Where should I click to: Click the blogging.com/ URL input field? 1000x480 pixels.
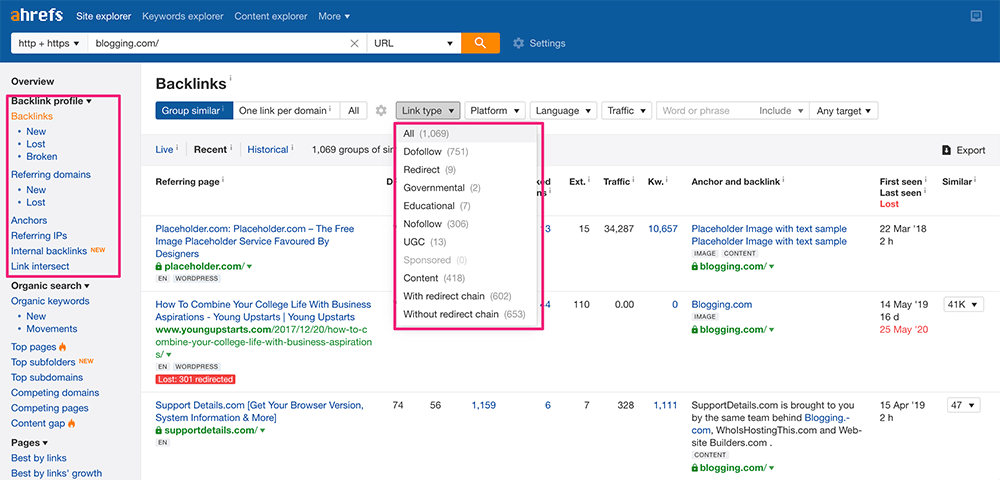click(x=218, y=43)
